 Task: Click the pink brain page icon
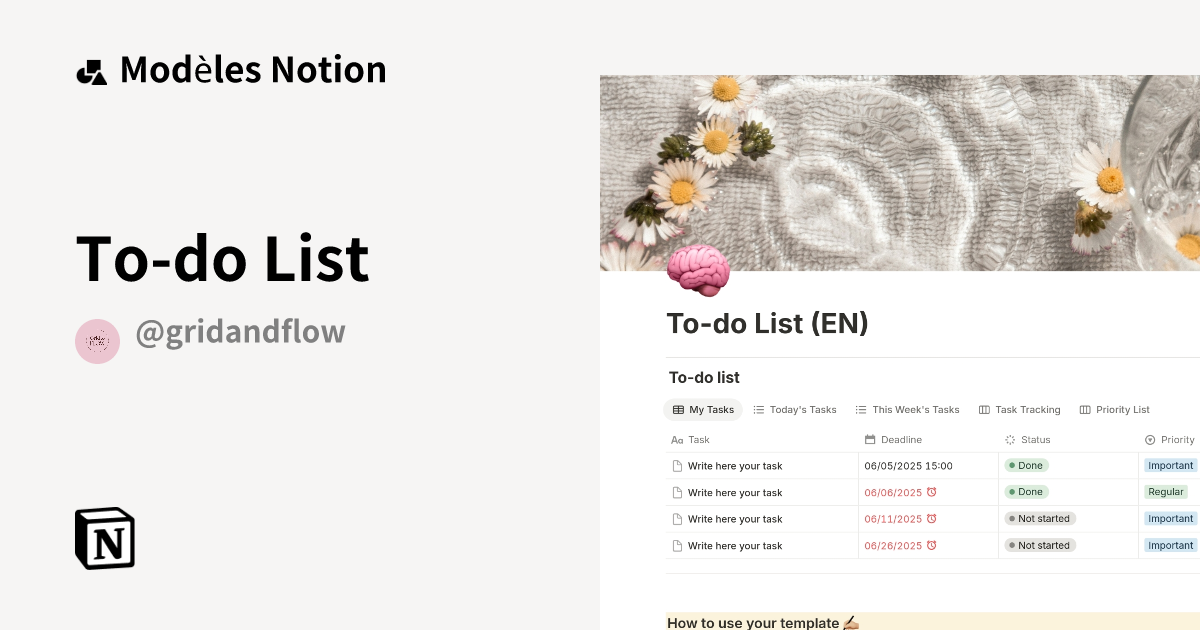697,268
